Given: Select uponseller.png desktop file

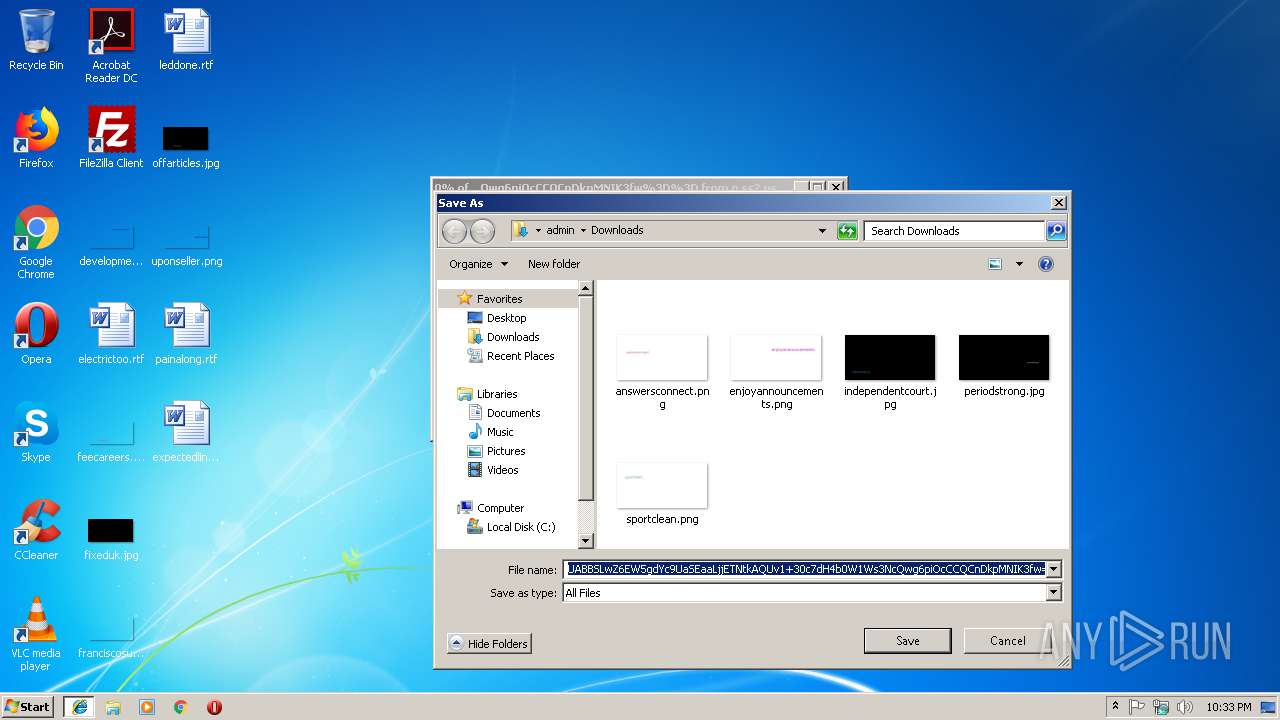Looking at the screenshot, I should pos(186,248).
